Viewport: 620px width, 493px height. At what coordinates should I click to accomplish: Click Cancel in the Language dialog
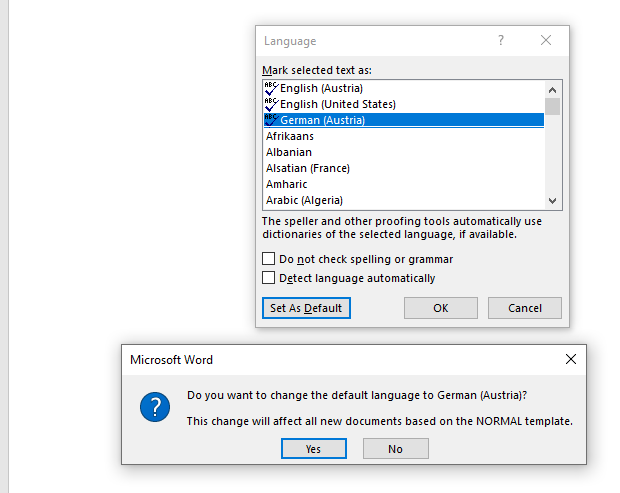pos(525,308)
